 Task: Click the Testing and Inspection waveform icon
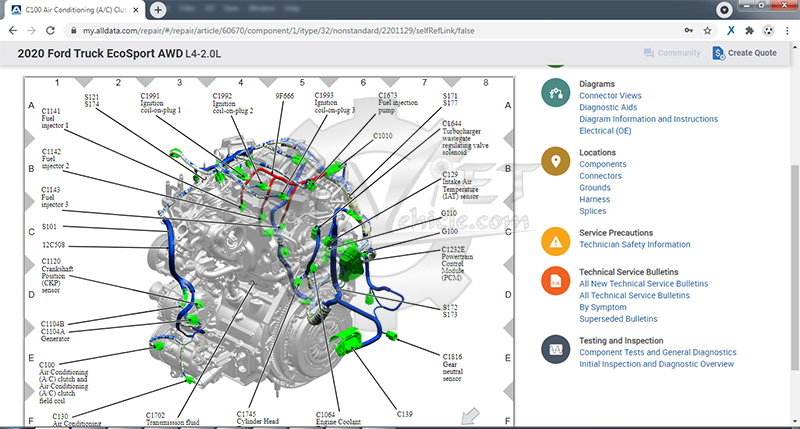coord(556,349)
